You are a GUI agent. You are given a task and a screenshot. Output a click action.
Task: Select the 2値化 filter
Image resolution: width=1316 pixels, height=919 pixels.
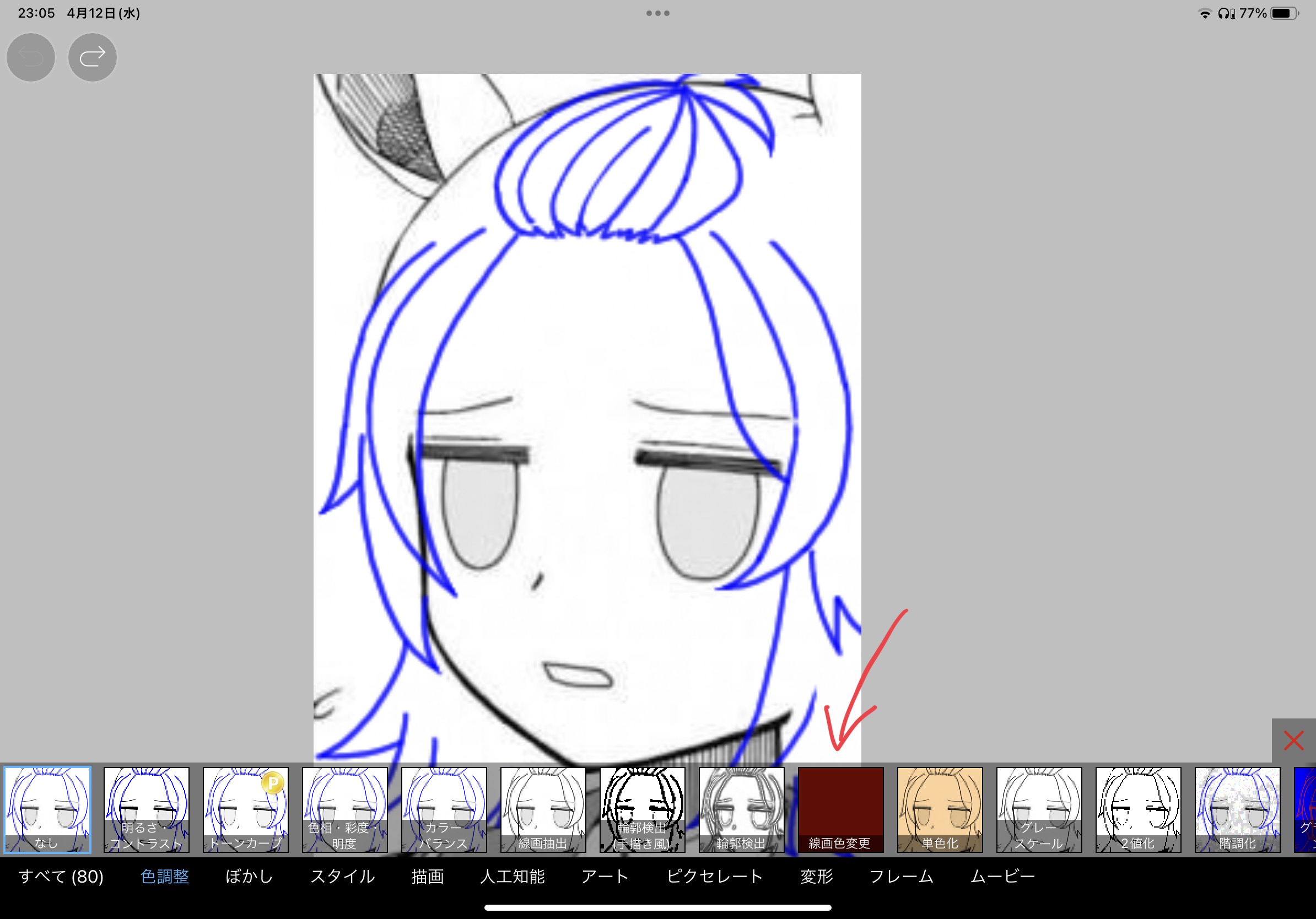1139,809
